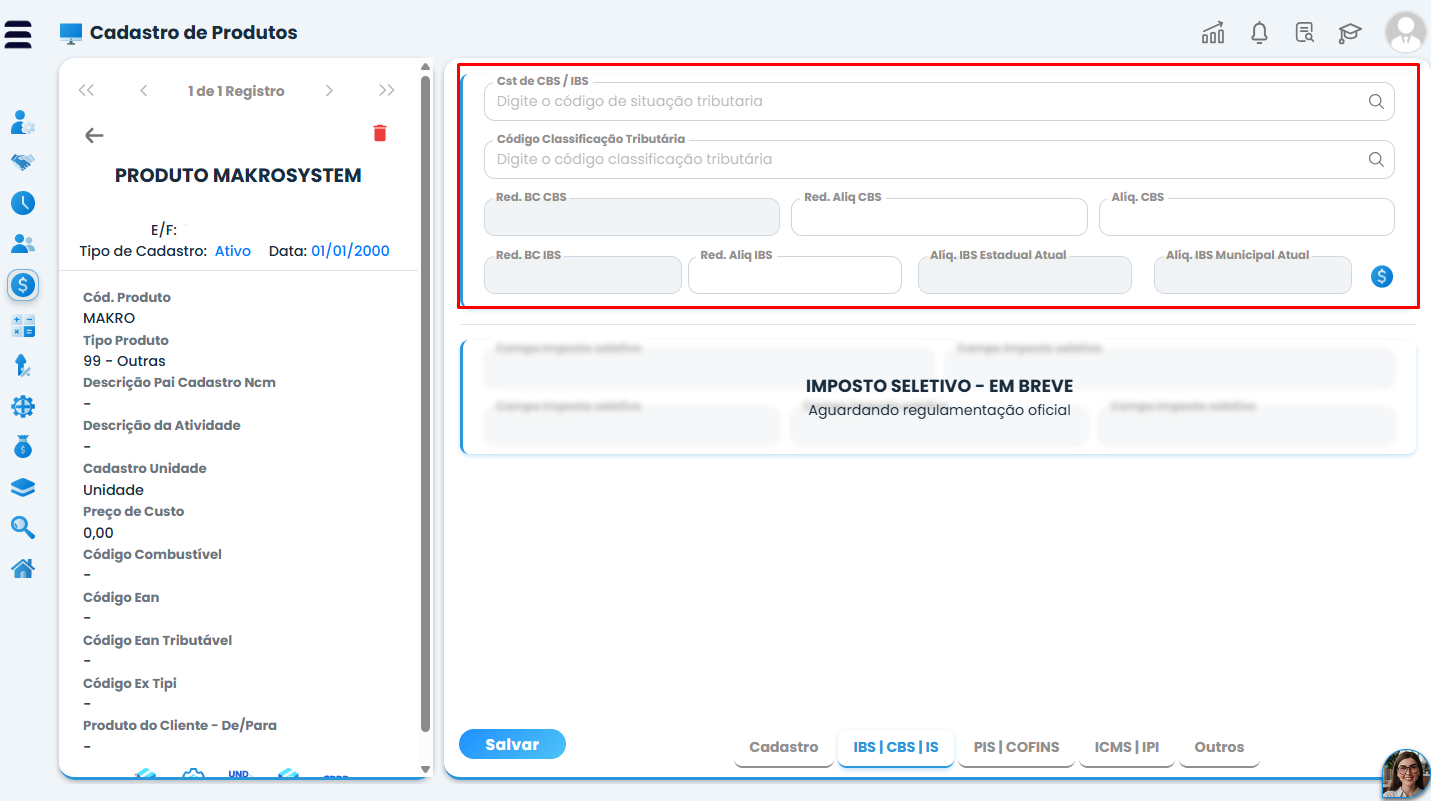The image size is (1431, 801).
Task: Go back with the left arrow
Action: [x=94, y=136]
